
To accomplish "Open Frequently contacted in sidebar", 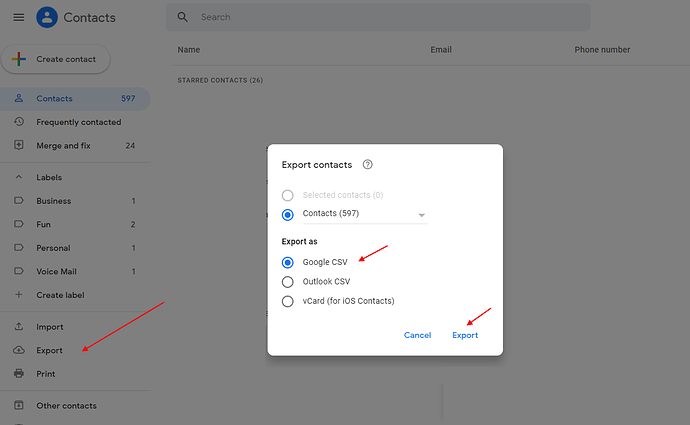I will 75,122.
